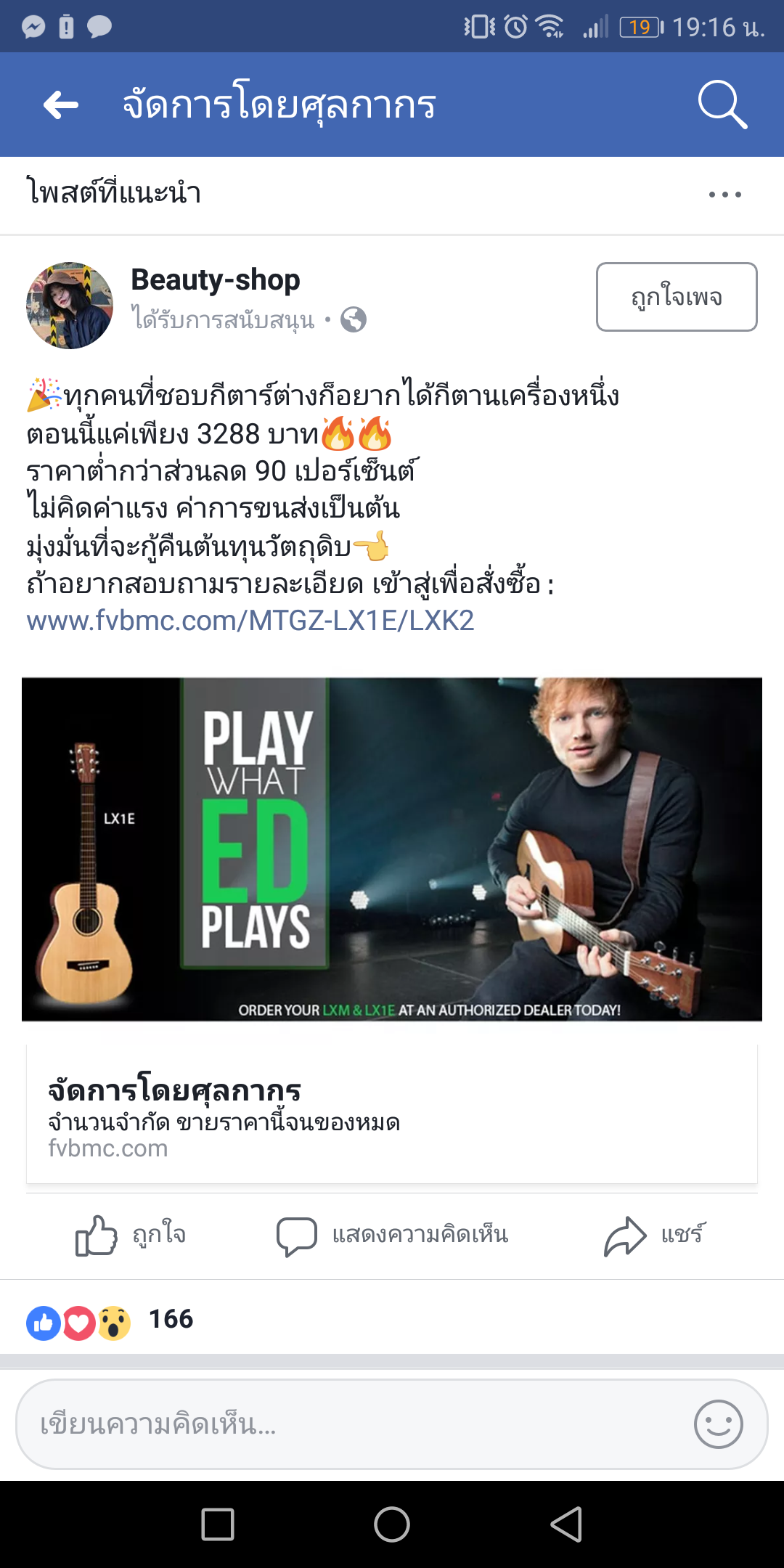Tap the แชร์ share arrow button
This screenshot has width=784, height=1568.
point(655,1236)
